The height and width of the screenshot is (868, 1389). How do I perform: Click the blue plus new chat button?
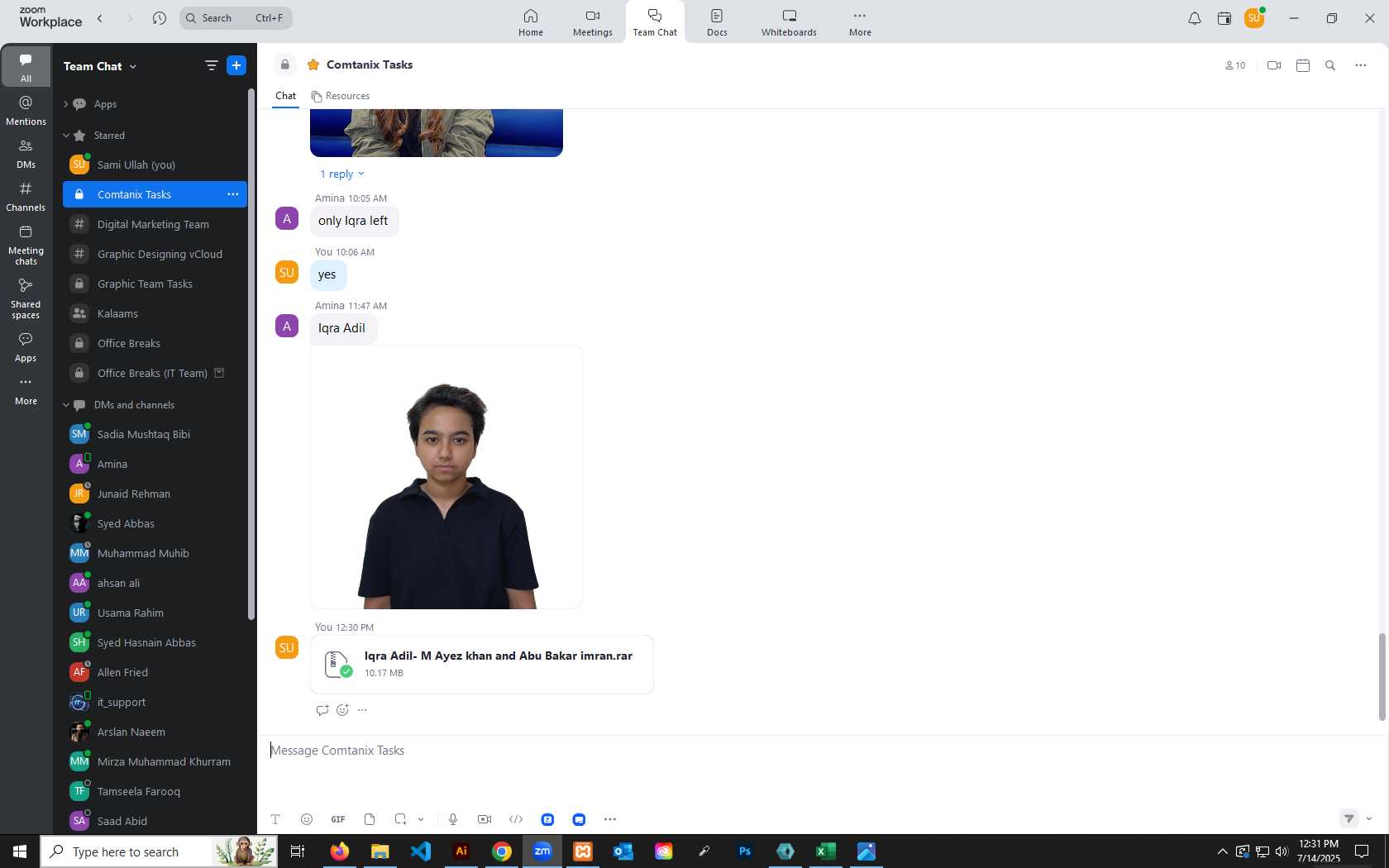coord(236,65)
